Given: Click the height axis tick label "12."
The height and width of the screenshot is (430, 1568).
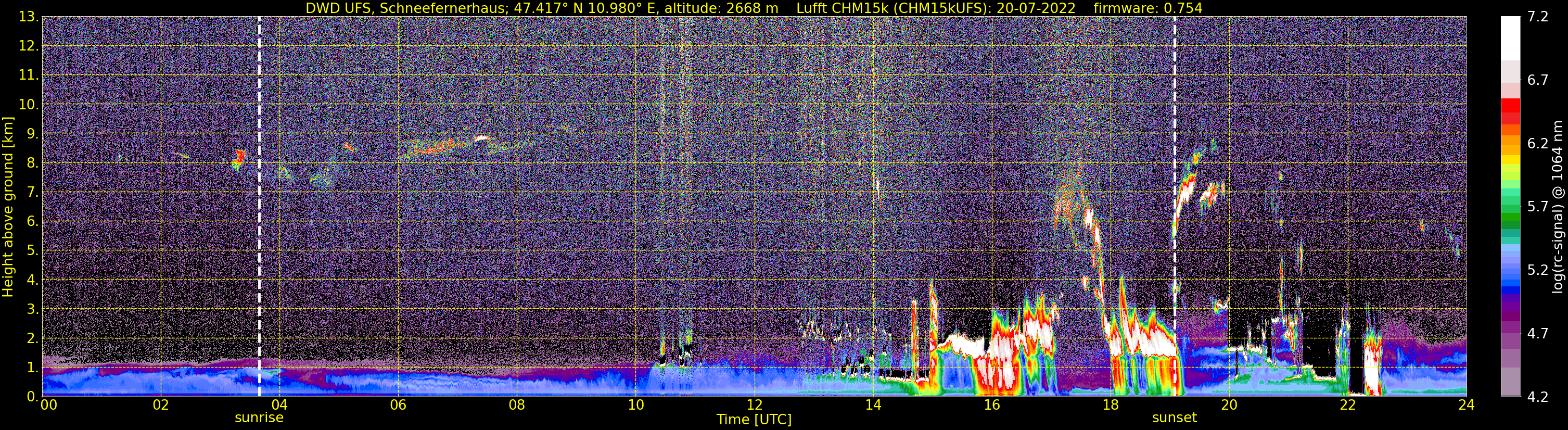Looking at the screenshot, I should (29, 46).
